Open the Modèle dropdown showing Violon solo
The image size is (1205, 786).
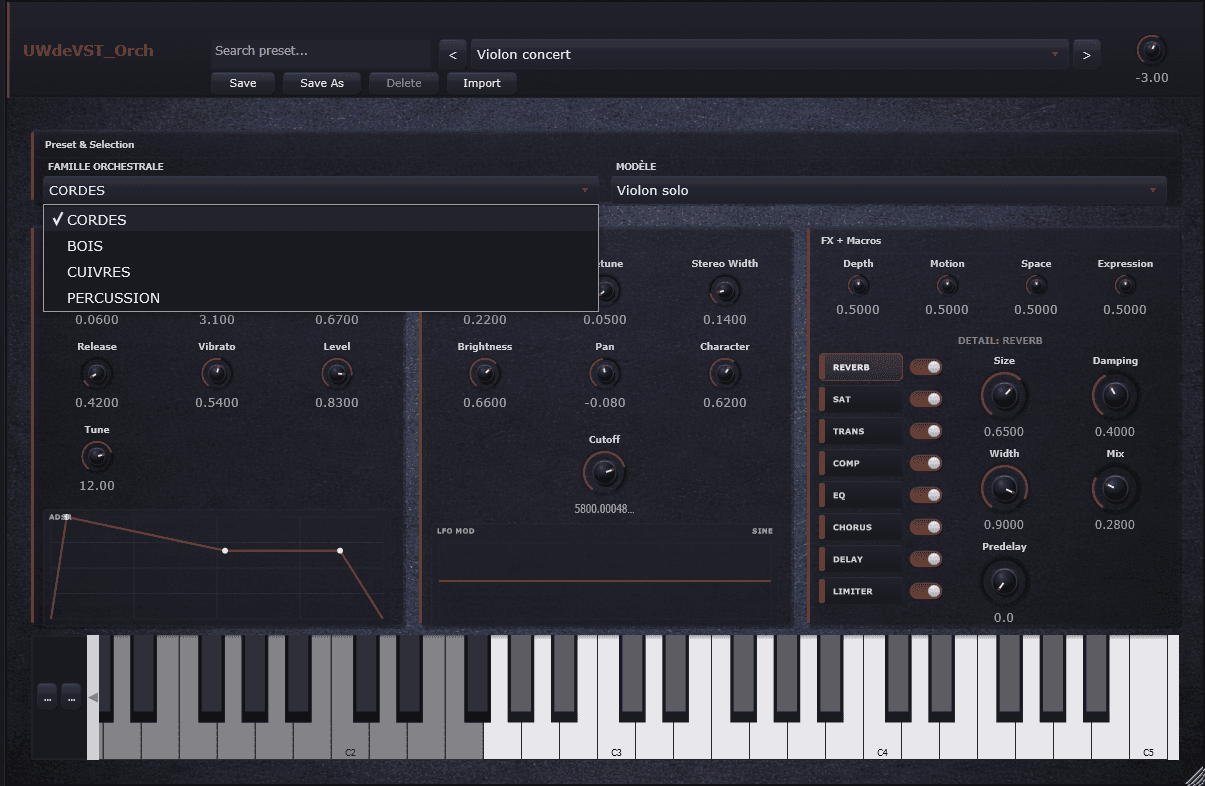[x=888, y=190]
